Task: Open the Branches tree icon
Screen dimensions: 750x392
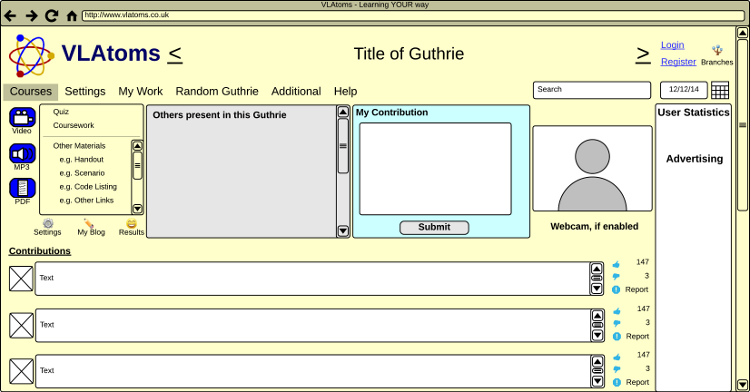Action: (717, 50)
